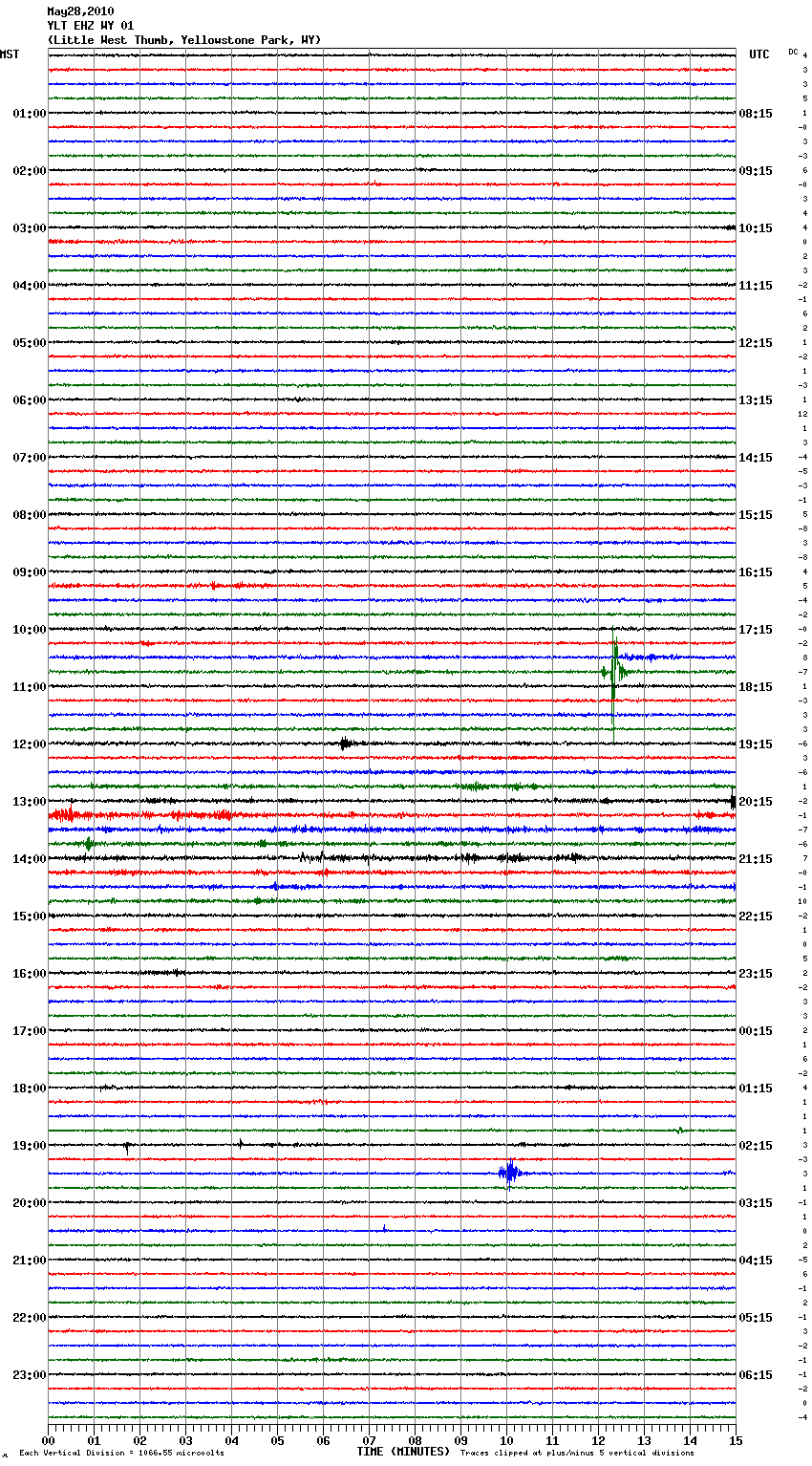The image size is (812, 1466).
Task: Select the 05:00 MST time label
Action: [x=29, y=343]
